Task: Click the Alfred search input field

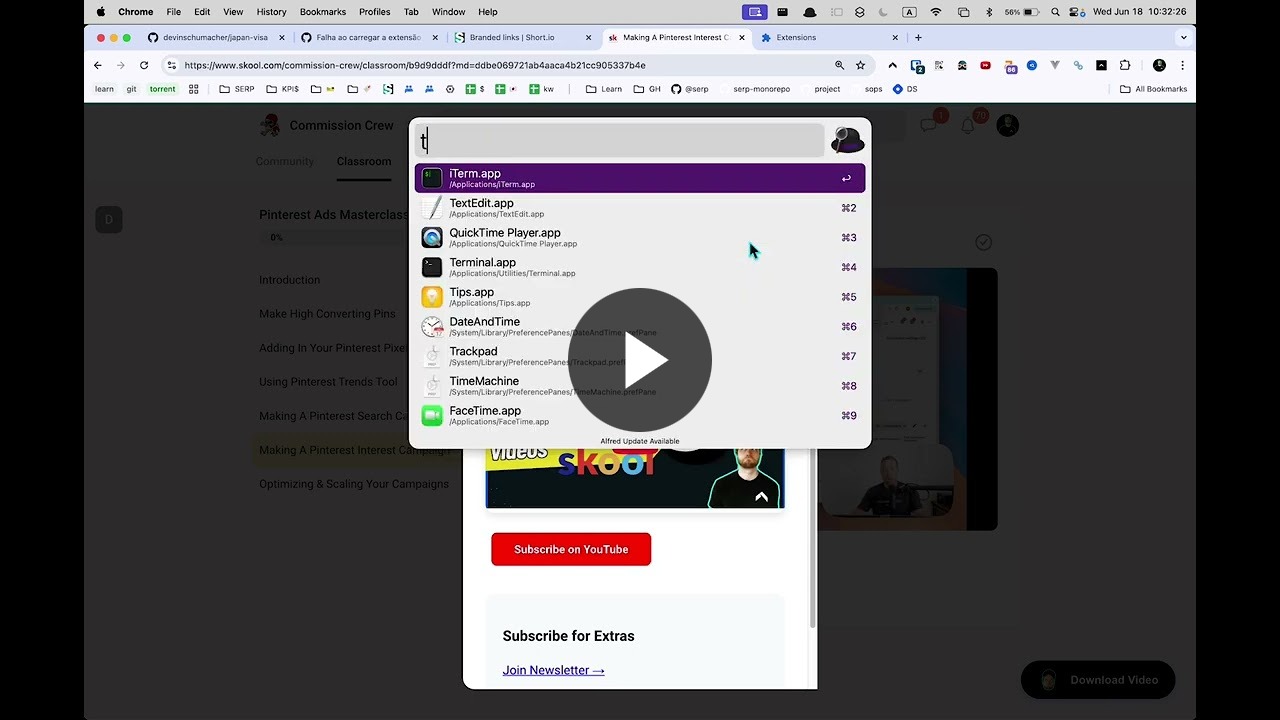Action: coord(620,141)
